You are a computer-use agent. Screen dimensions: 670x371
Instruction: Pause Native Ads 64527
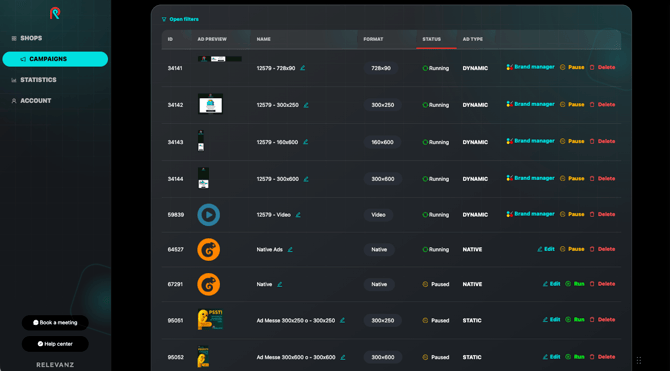pyautogui.click(x=572, y=249)
